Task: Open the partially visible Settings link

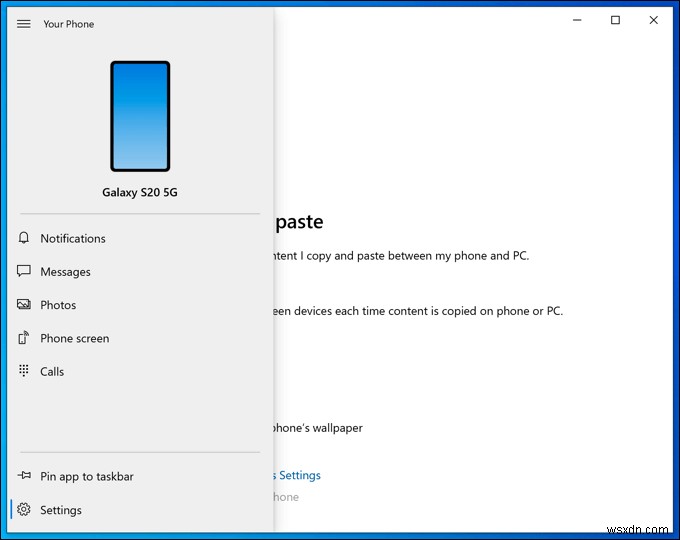Action: point(298,475)
